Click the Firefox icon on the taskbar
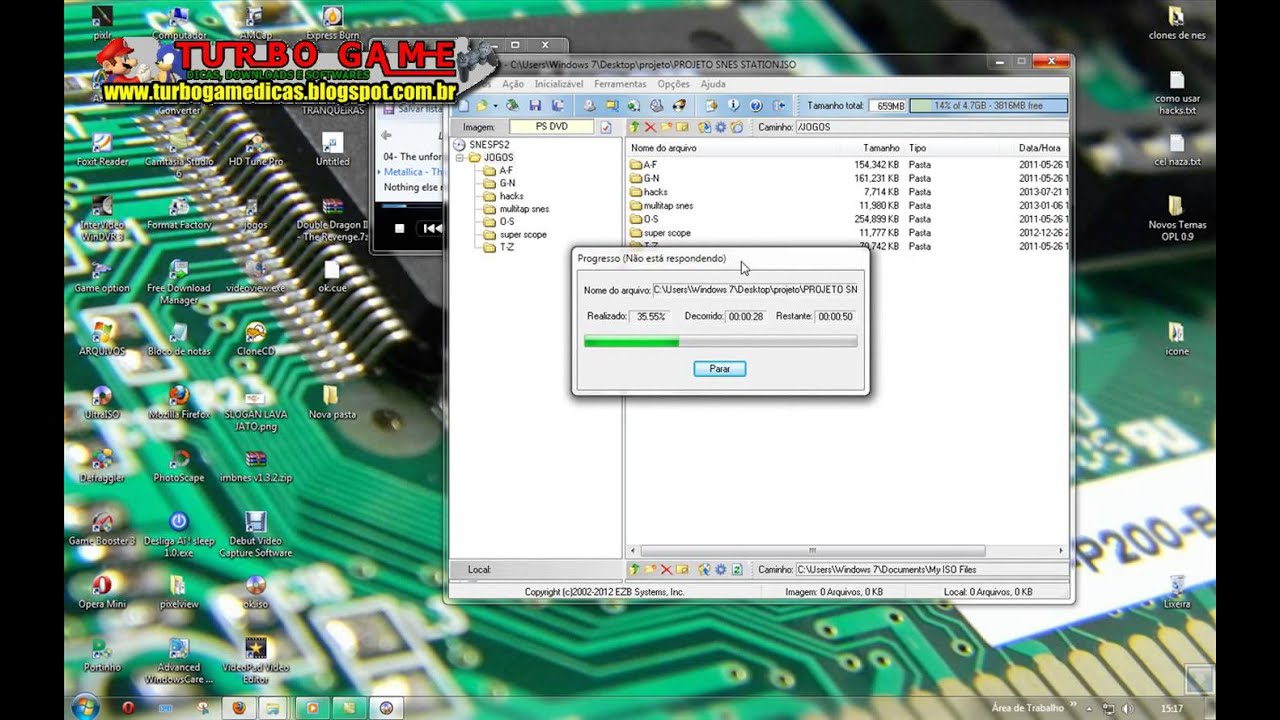The image size is (1280, 720). pyautogui.click(x=238, y=707)
